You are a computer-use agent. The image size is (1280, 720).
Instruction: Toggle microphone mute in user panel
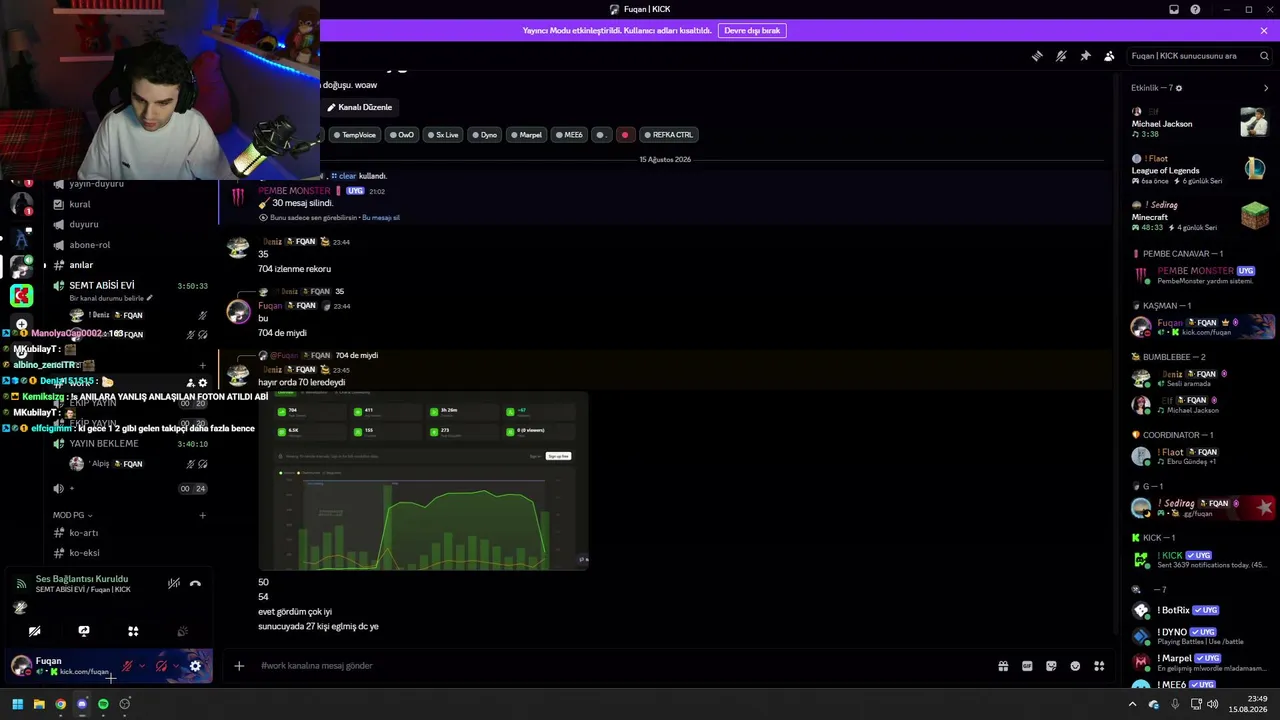[x=127, y=666]
